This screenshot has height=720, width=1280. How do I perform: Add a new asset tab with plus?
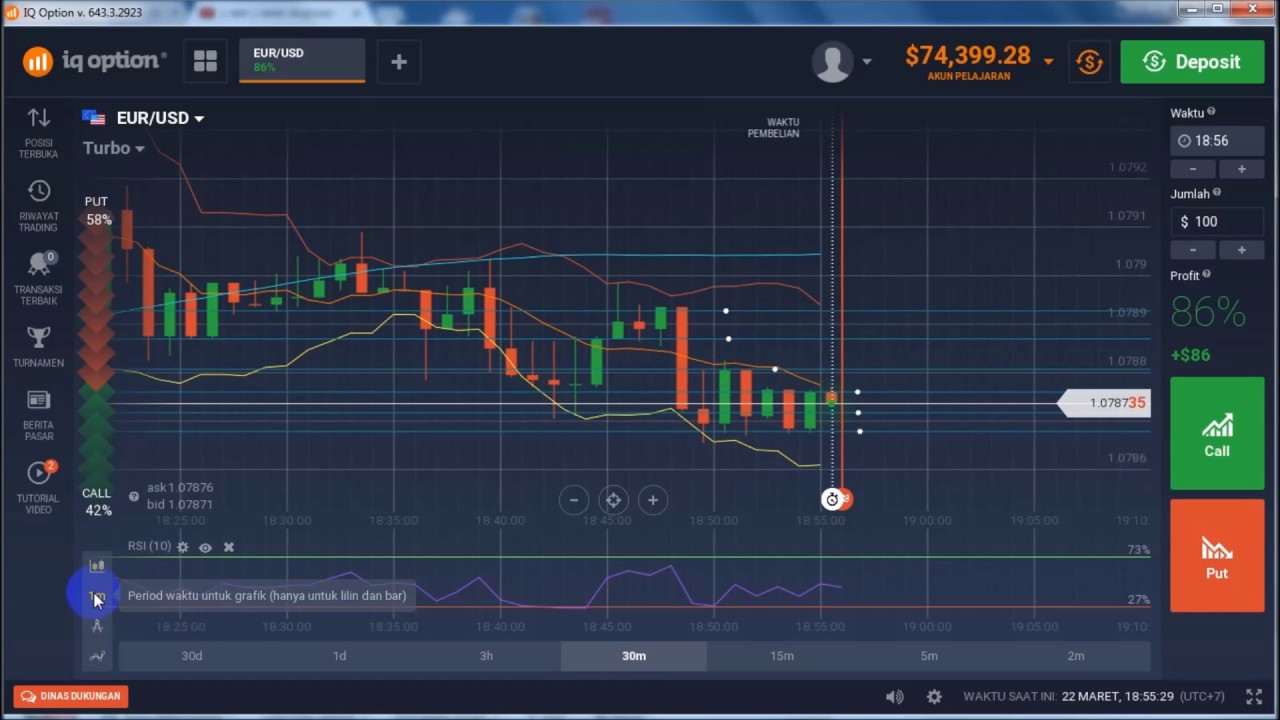[x=399, y=62]
